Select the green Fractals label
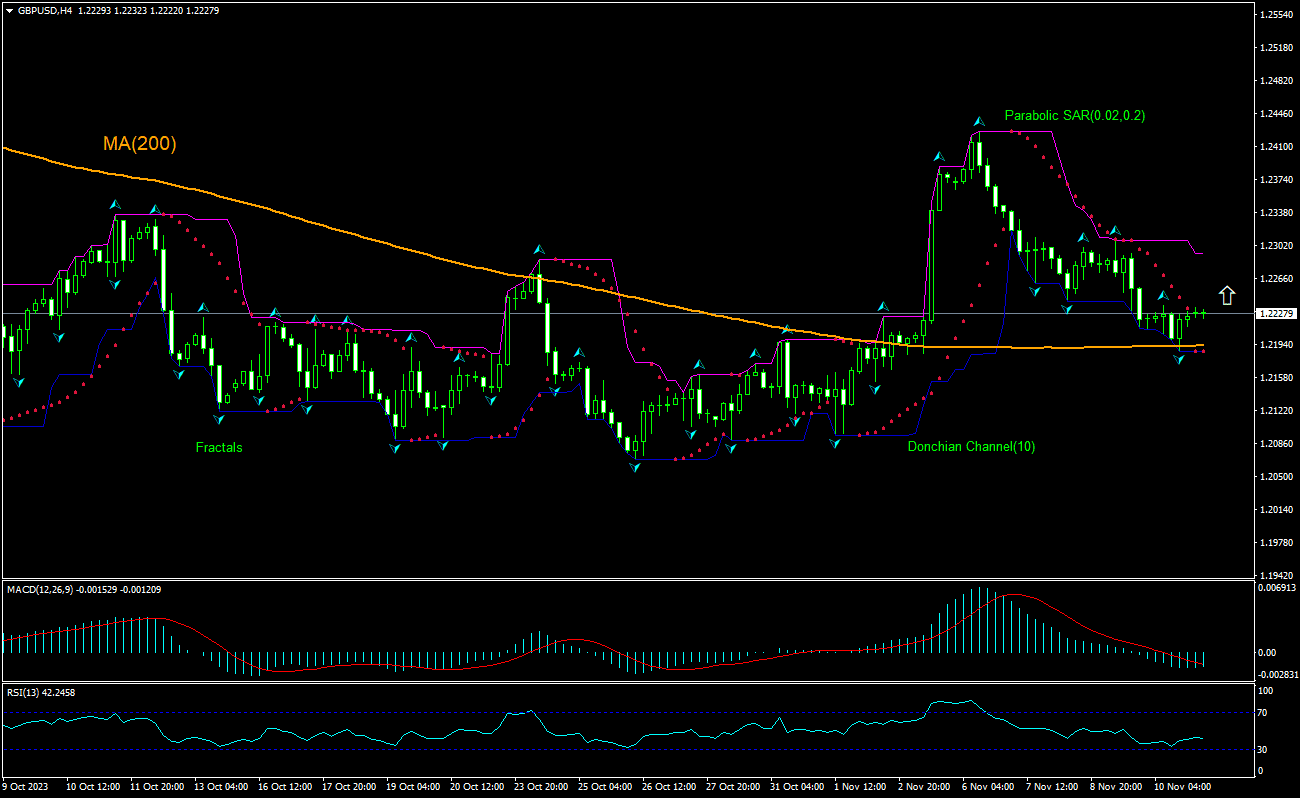The width and height of the screenshot is (1300, 798). click(x=219, y=447)
